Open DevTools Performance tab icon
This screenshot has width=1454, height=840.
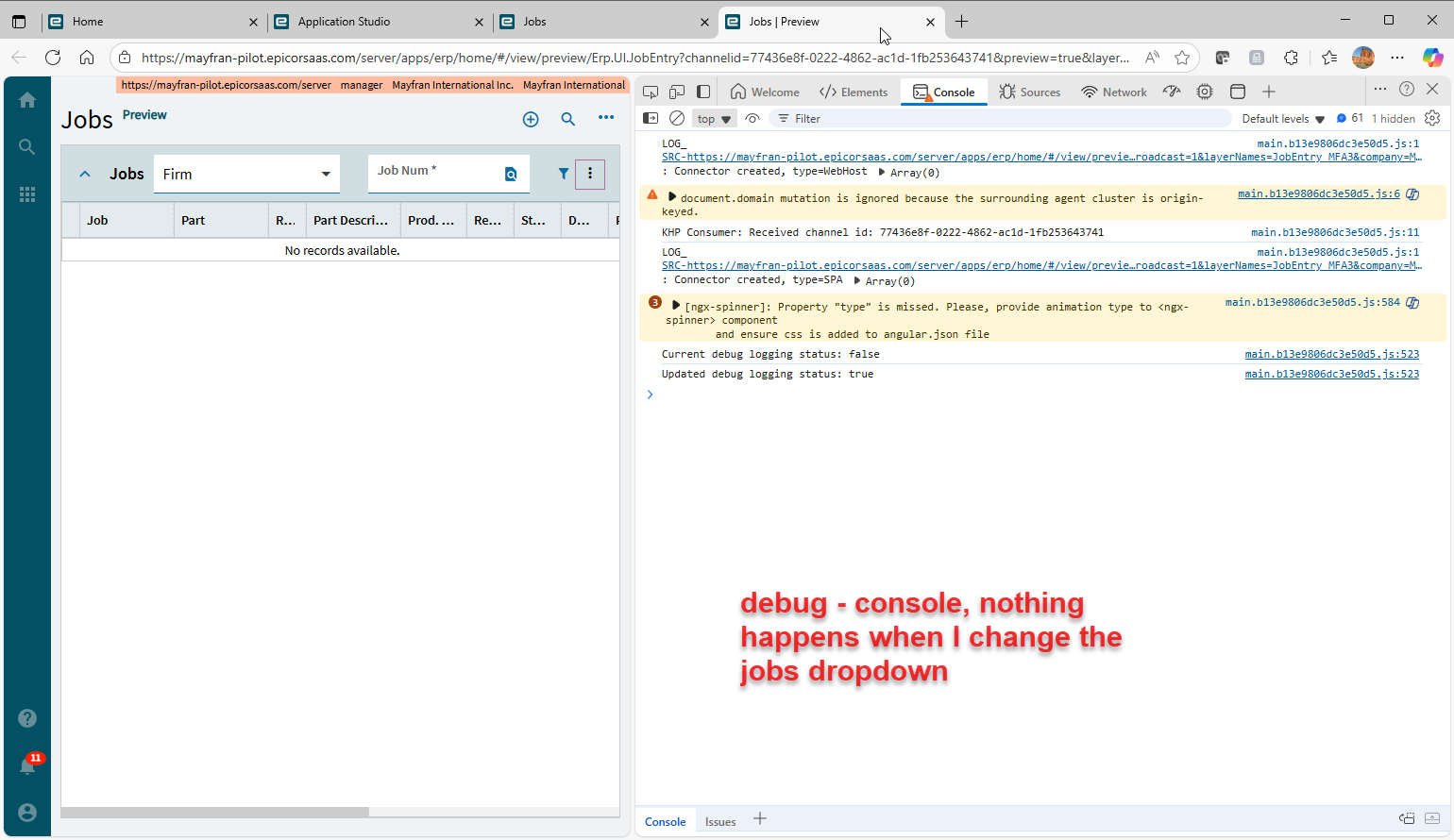tap(1172, 92)
